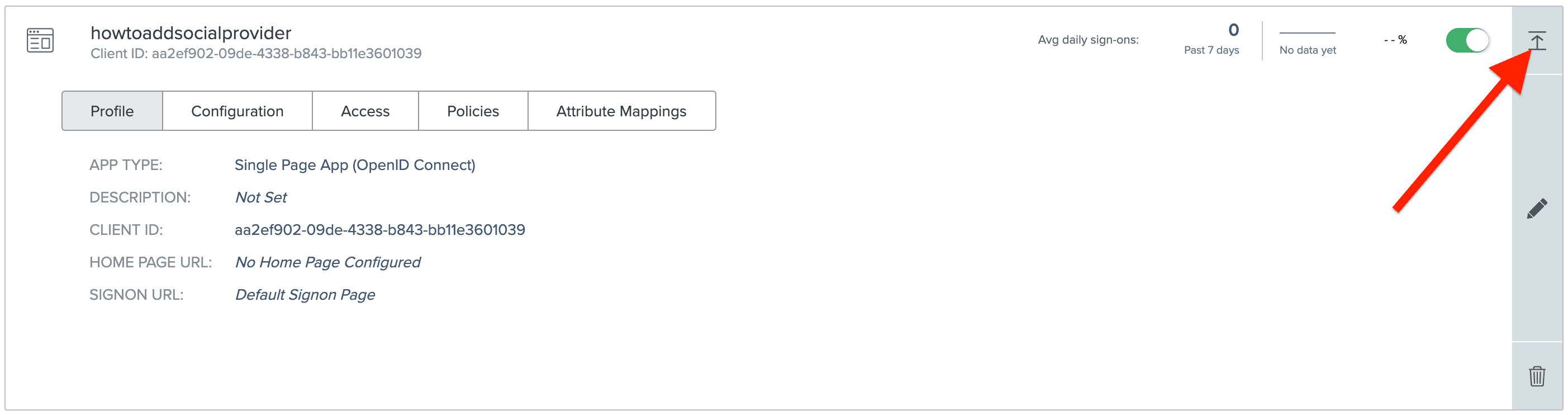Viewport: 1568px width, 415px height.
Task: Click the application window icon beside howtoaddsocialprovider
Action: click(40, 41)
